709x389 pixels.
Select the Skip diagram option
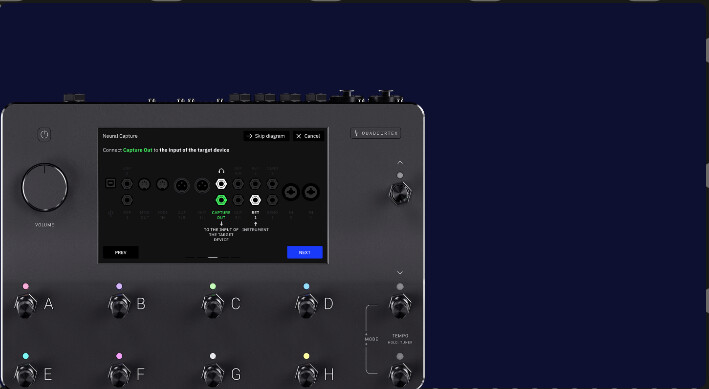click(x=267, y=136)
